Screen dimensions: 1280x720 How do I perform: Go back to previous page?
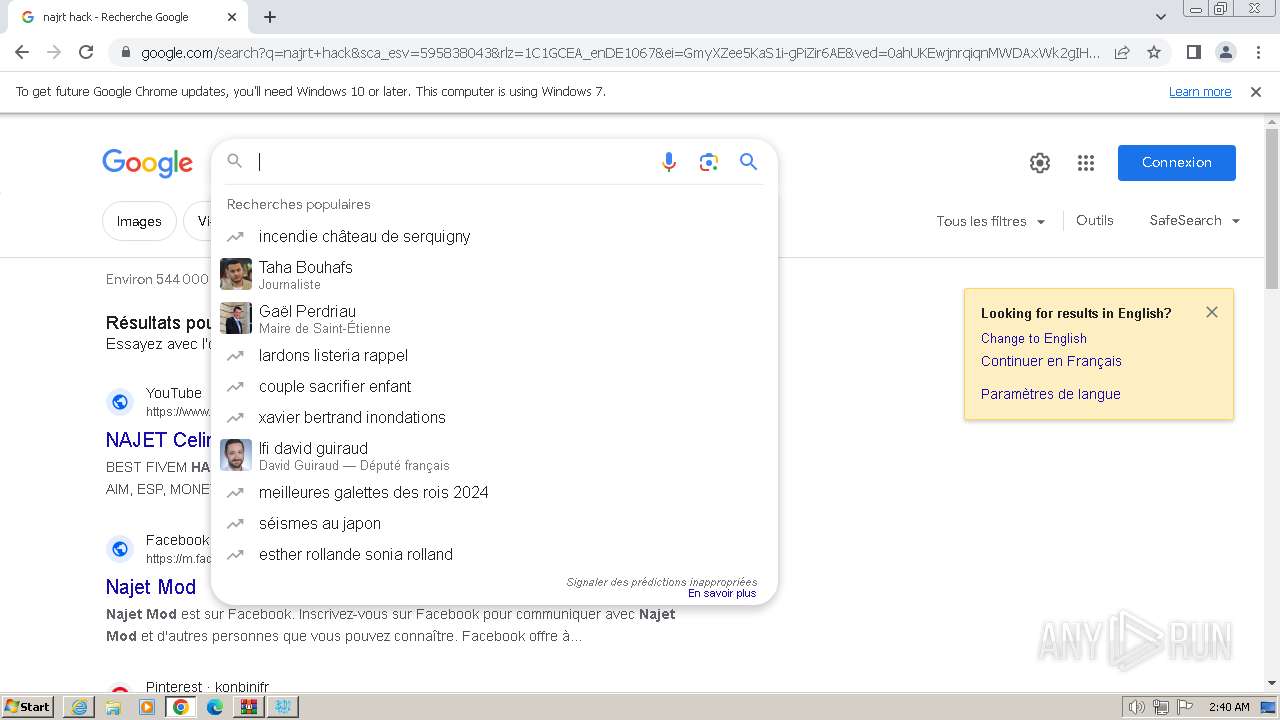click(x=22, y=52)
